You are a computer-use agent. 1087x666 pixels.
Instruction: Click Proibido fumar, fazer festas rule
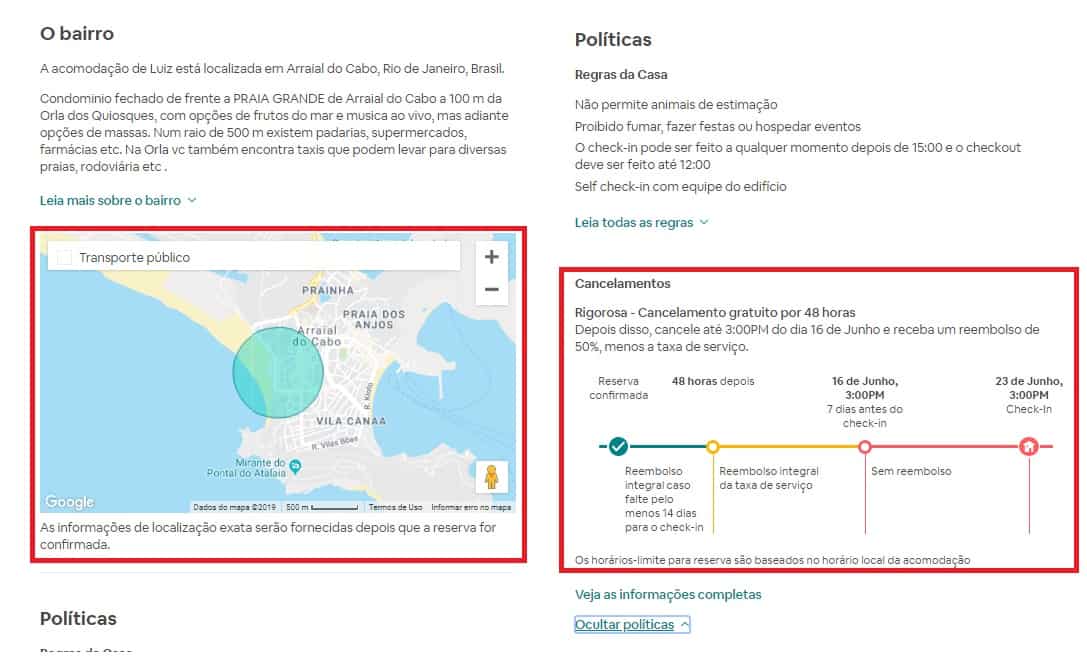pyautogui.click(x=718, y=127)
